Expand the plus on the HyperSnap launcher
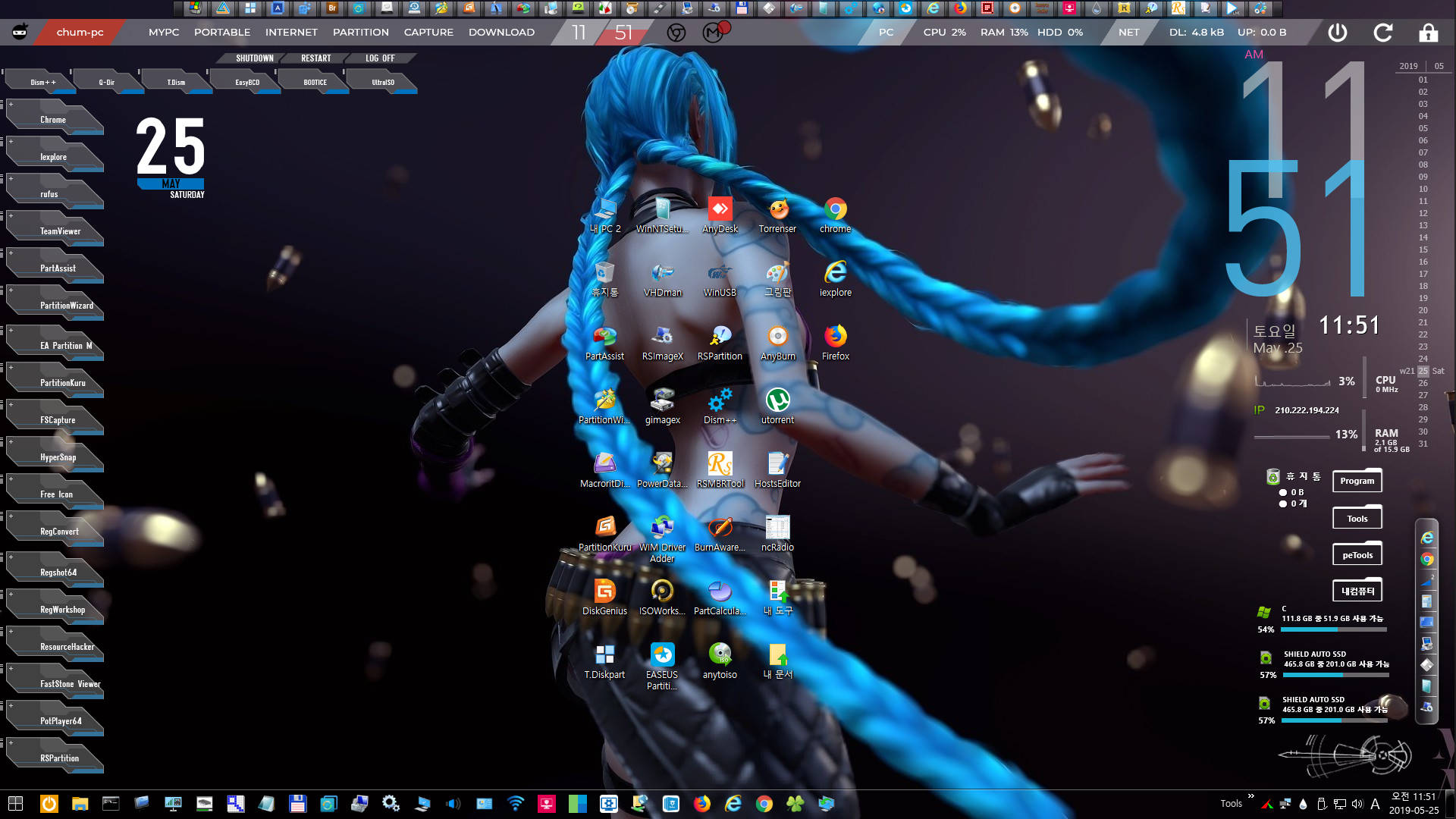 click(11, 441)
